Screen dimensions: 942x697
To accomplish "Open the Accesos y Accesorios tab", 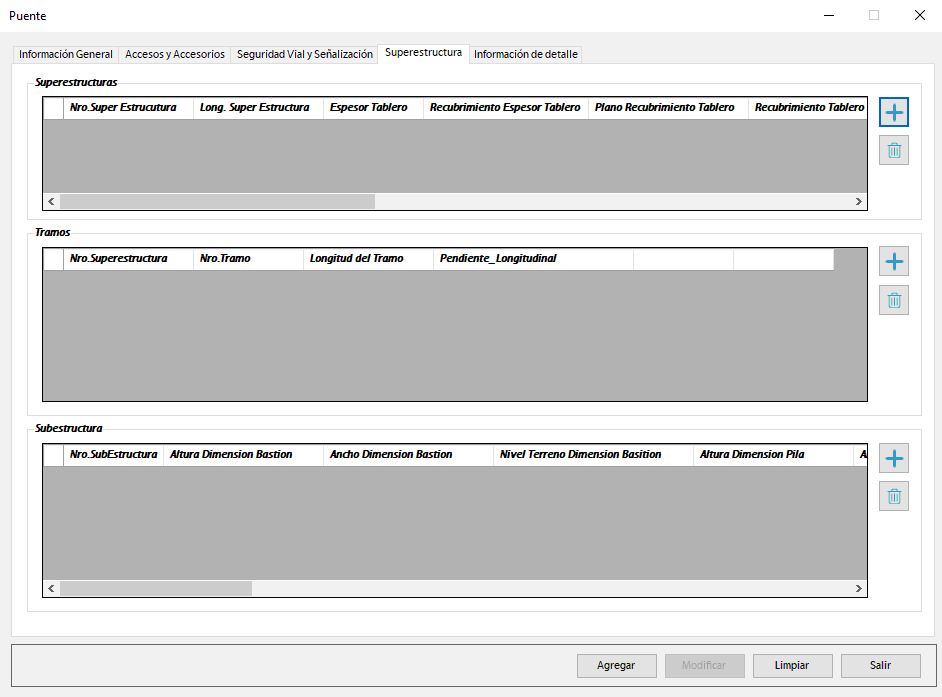I will [x=175, y=54].
